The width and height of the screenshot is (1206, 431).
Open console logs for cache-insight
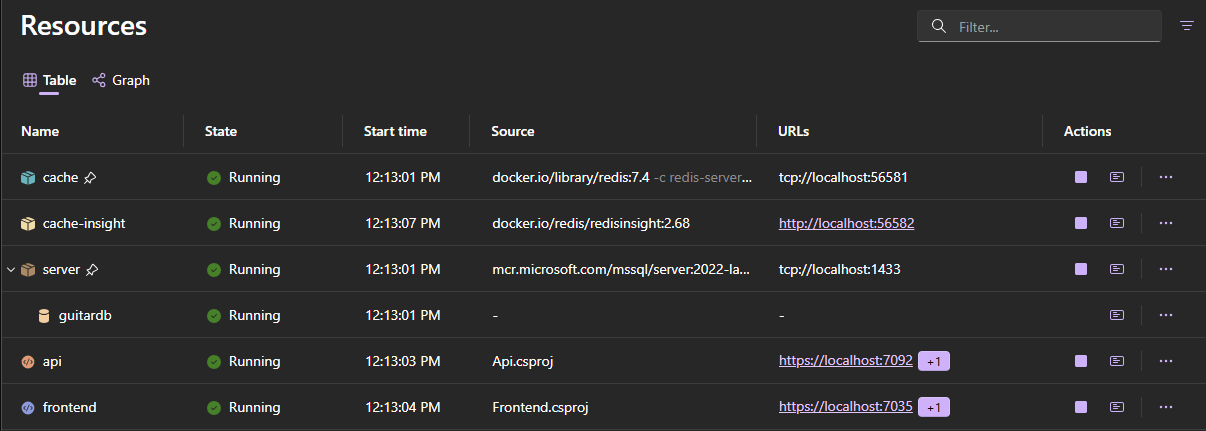1117,223
